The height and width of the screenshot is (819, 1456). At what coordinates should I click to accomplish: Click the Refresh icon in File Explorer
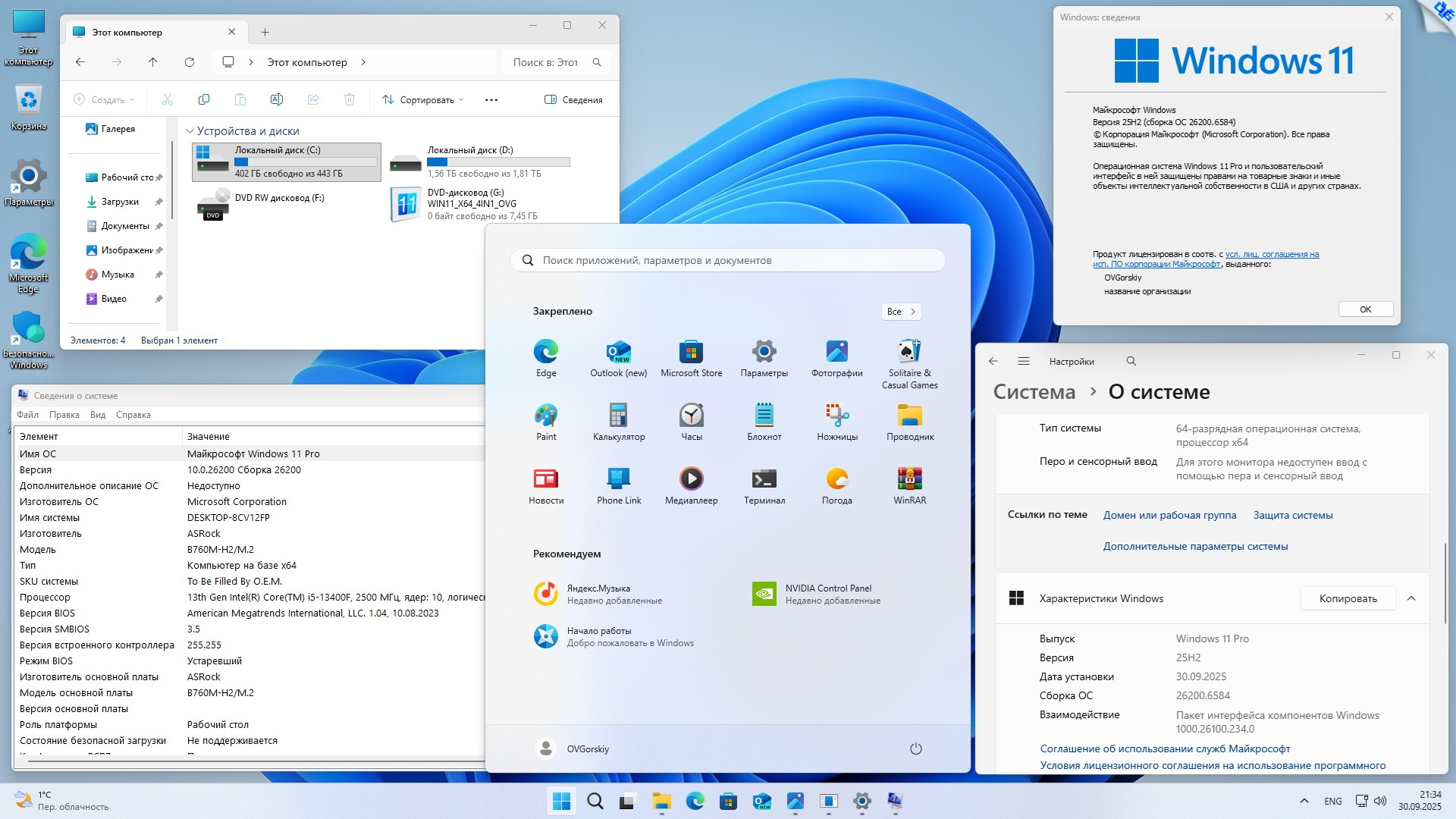pos(190,62)
